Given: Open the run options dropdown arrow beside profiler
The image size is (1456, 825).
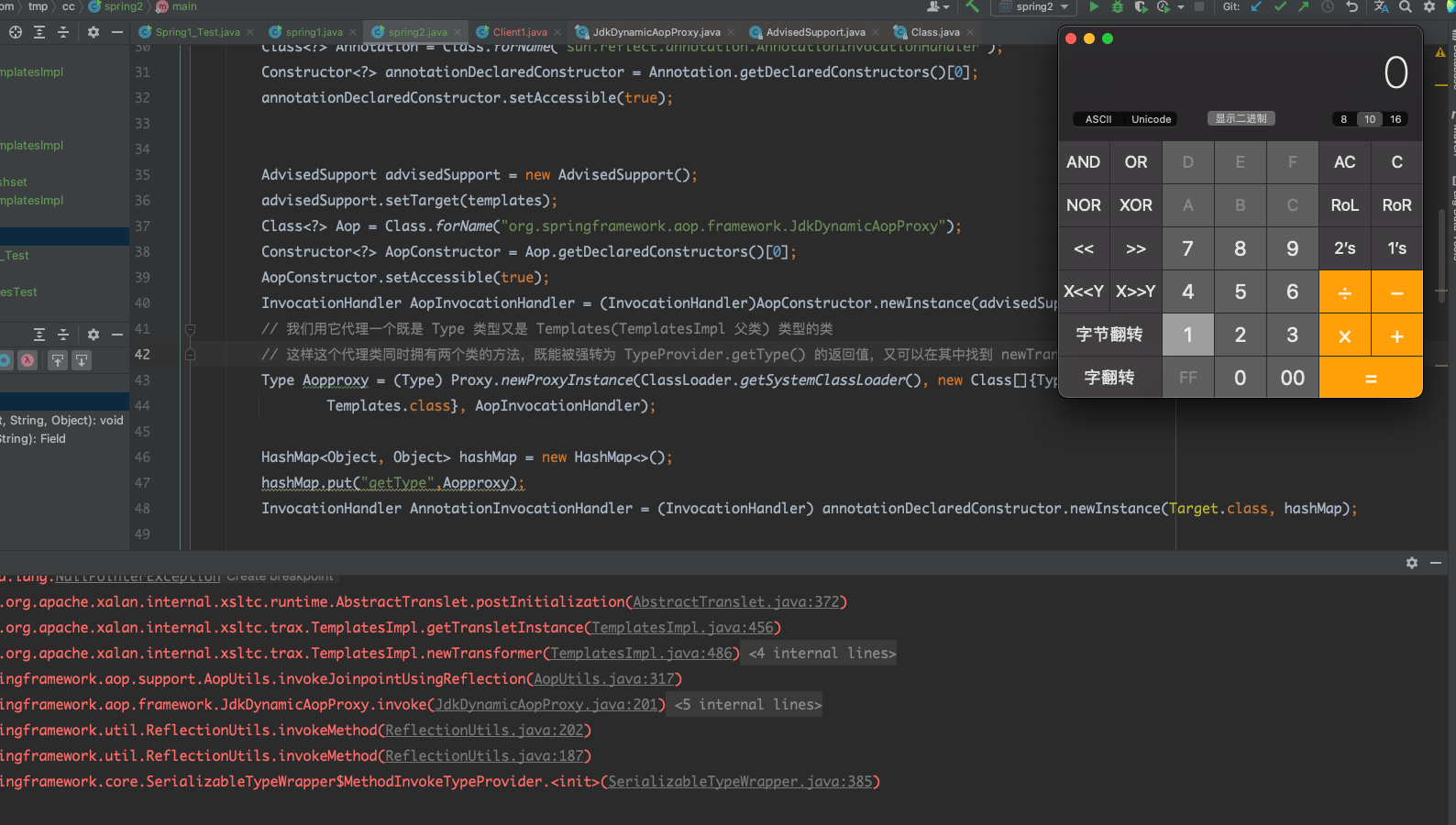Looking at the screenshot, I should coord(1181,6).
